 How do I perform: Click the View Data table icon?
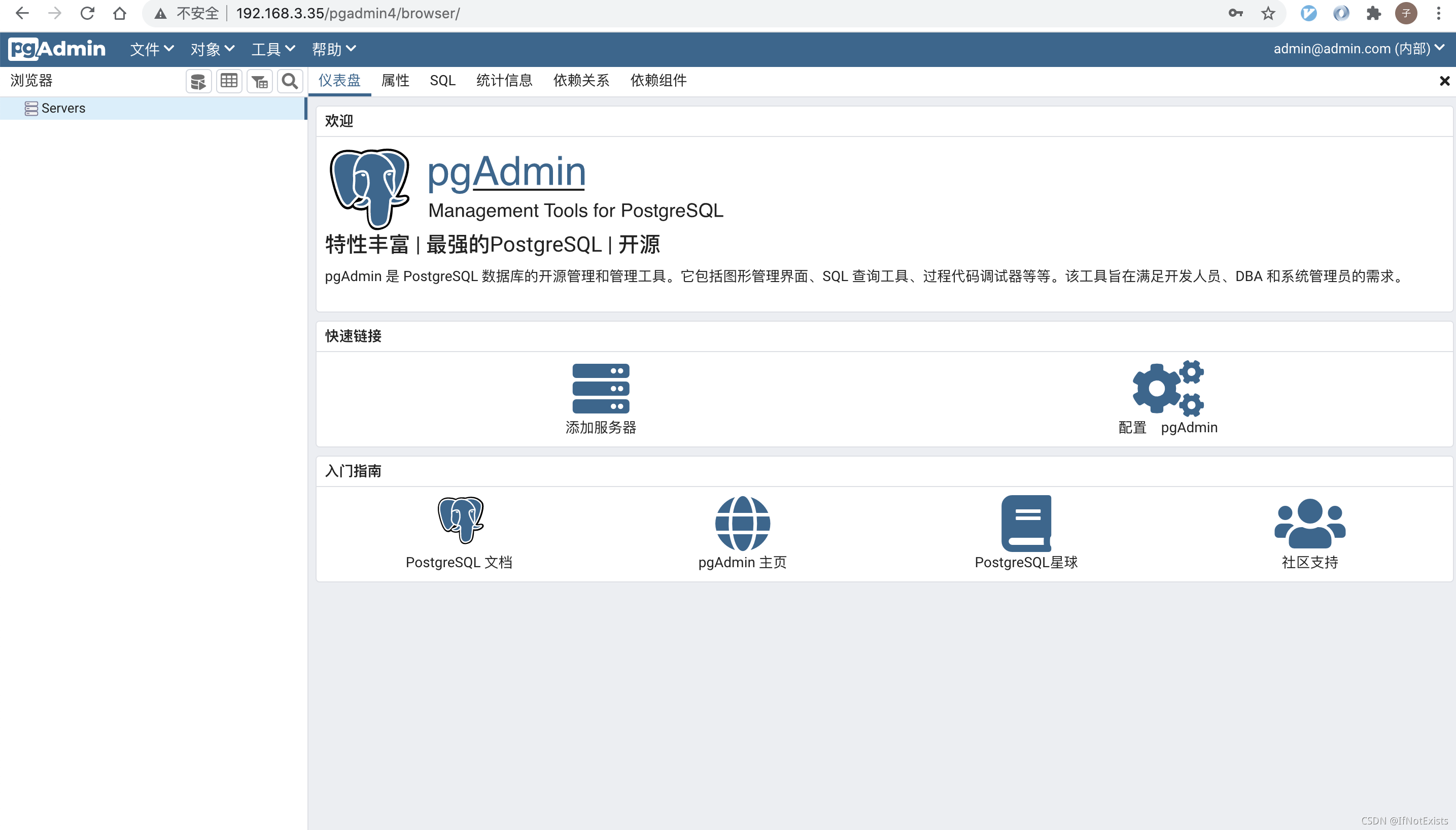coord(229,82)
